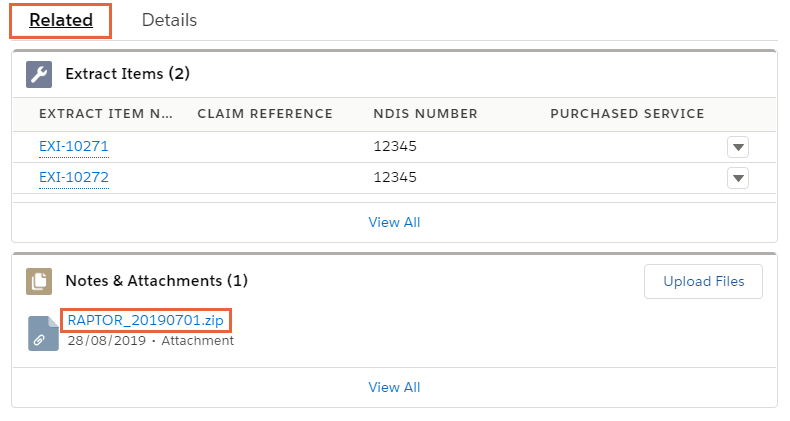Image resolution: width=790 pixels, height=421 pixels.
Task: Sort by Purchased Service column header
Action: click(627, 114)
